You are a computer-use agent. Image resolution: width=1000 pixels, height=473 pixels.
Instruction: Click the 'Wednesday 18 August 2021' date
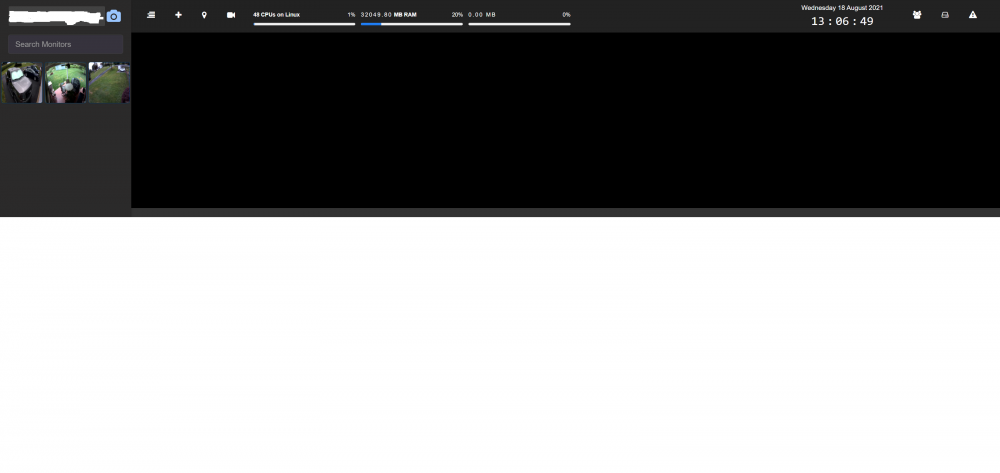click(842, 8)
